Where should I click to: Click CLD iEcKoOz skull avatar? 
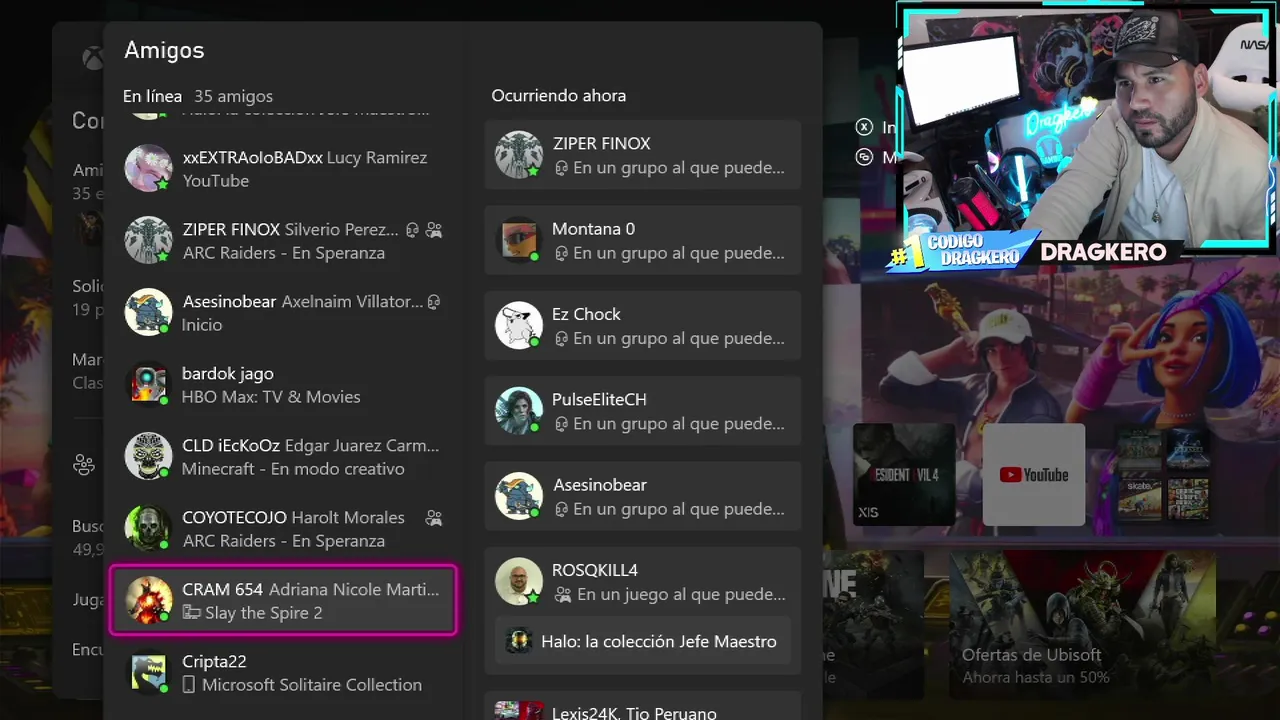point(148,456)
